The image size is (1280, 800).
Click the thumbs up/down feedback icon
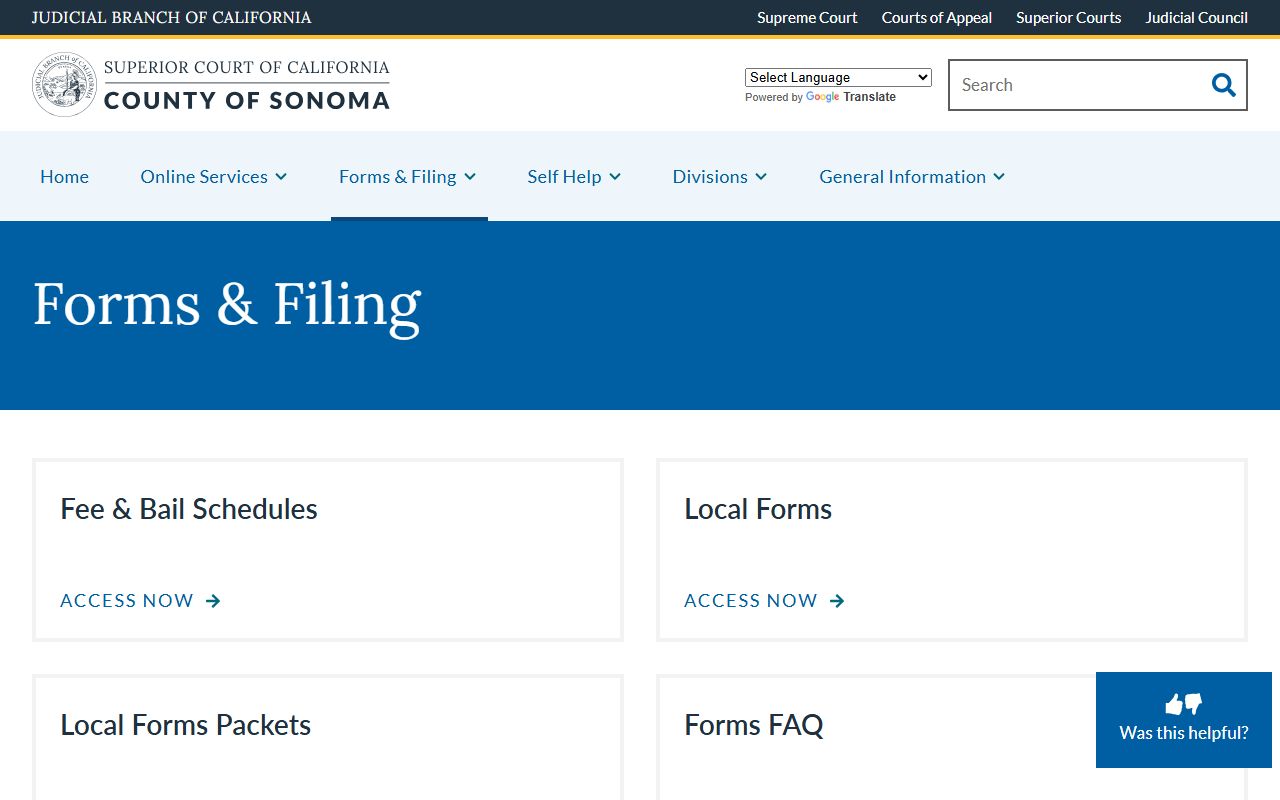click(1184, 704)
